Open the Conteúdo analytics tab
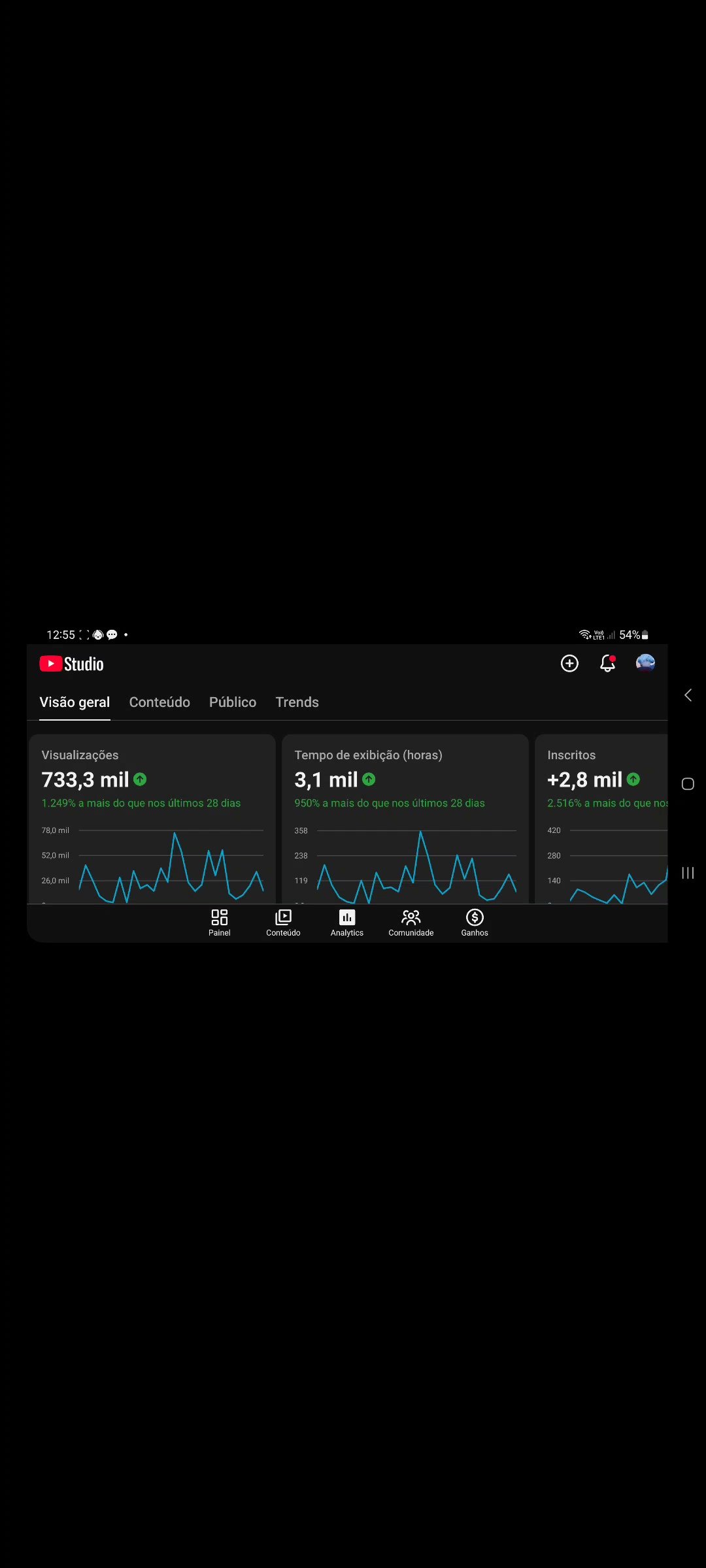The height and width of the screenshot is (1568, 706). tap(160, 702)
